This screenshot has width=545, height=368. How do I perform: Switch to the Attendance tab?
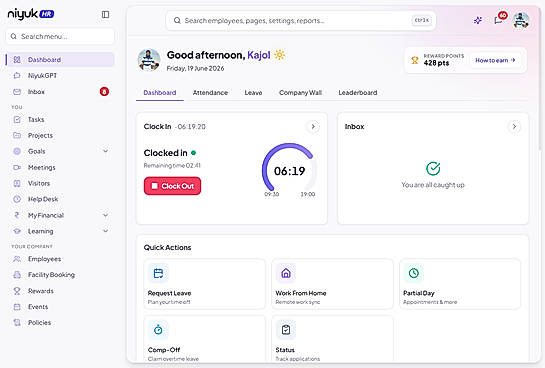[210, 93]
